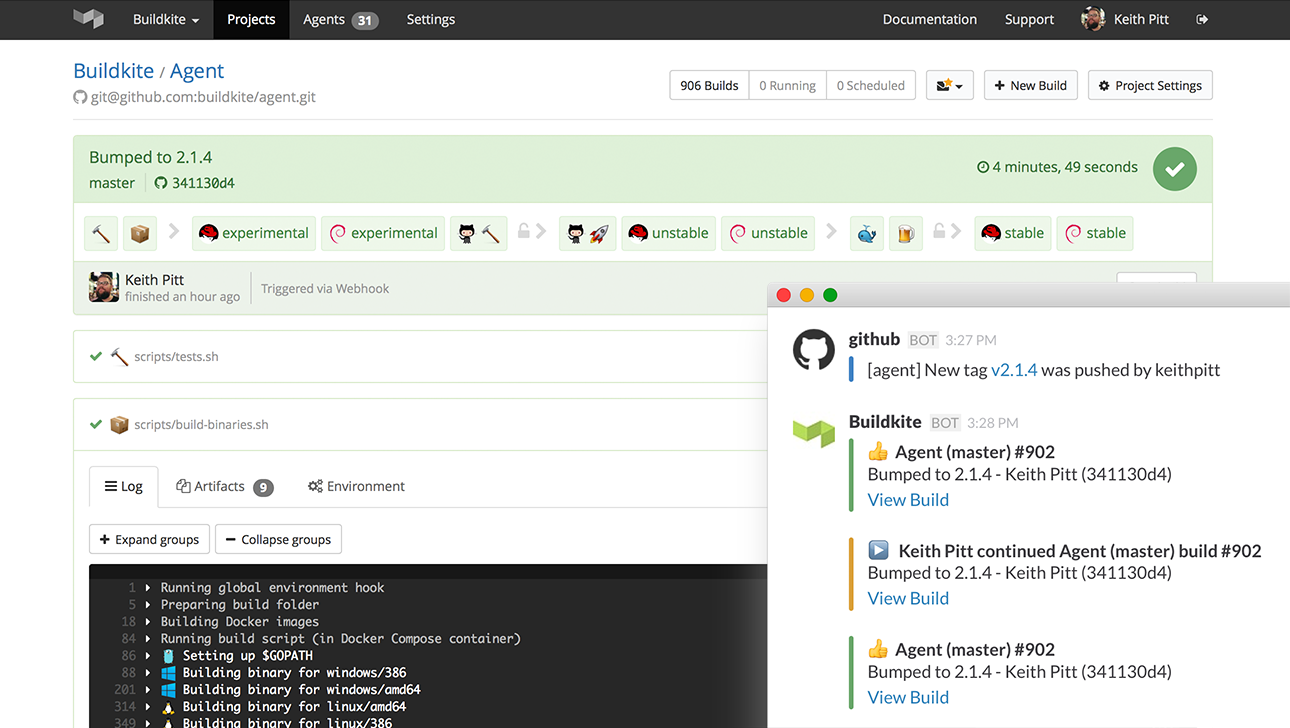The height and width of the screenshot is (728, 1290).
Task: Select the Red Hat unstable step
Action: point(669,233)
